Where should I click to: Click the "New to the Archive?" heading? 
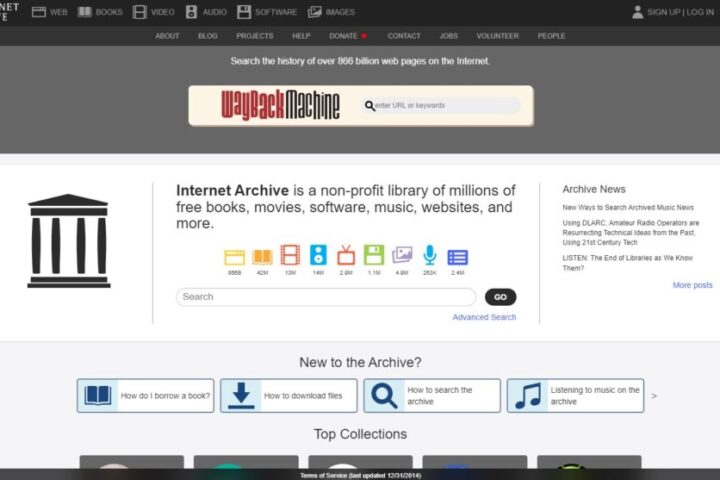click(x=360, y=362)
